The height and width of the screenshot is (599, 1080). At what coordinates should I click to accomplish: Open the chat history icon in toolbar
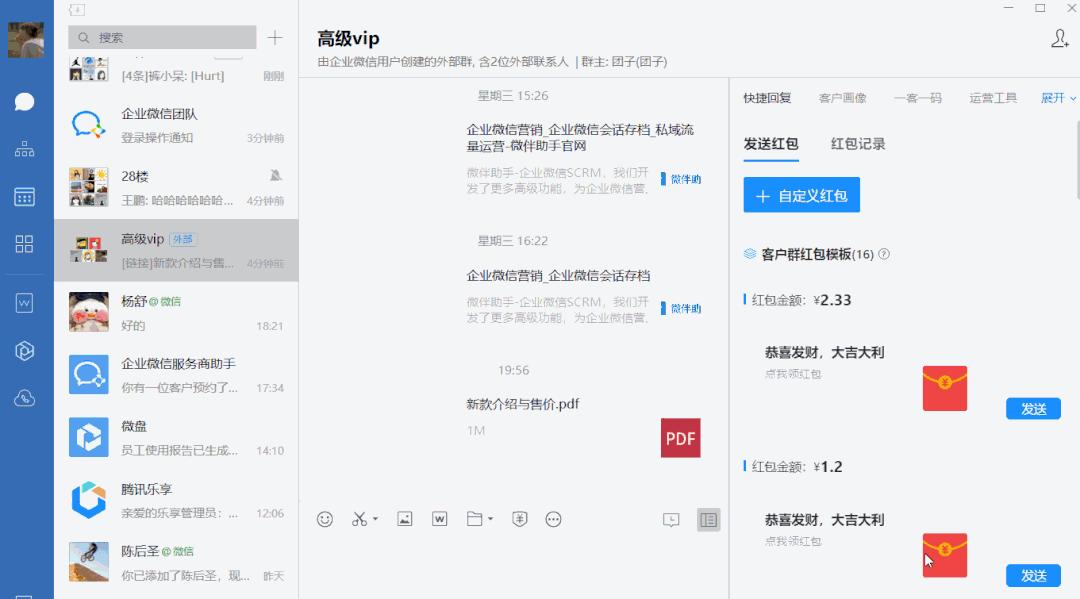671,520
